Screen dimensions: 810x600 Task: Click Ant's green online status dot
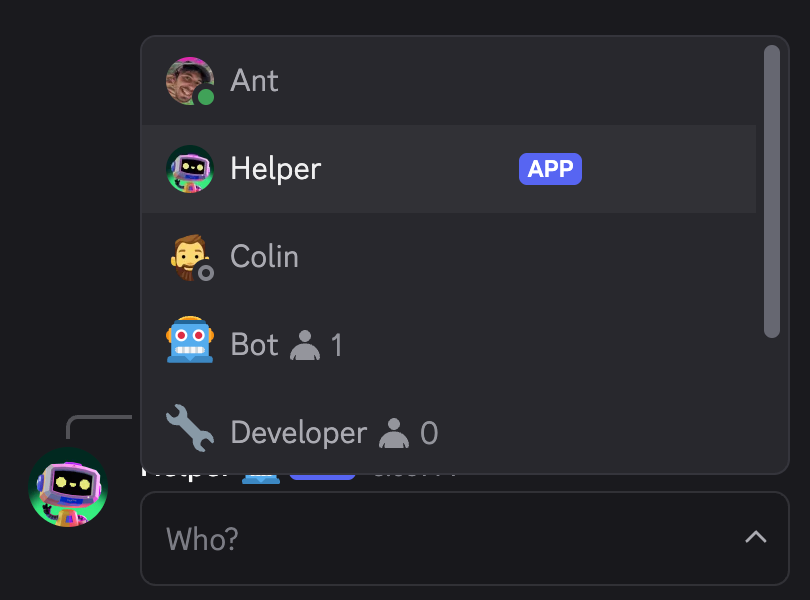[x=206, y=97]
